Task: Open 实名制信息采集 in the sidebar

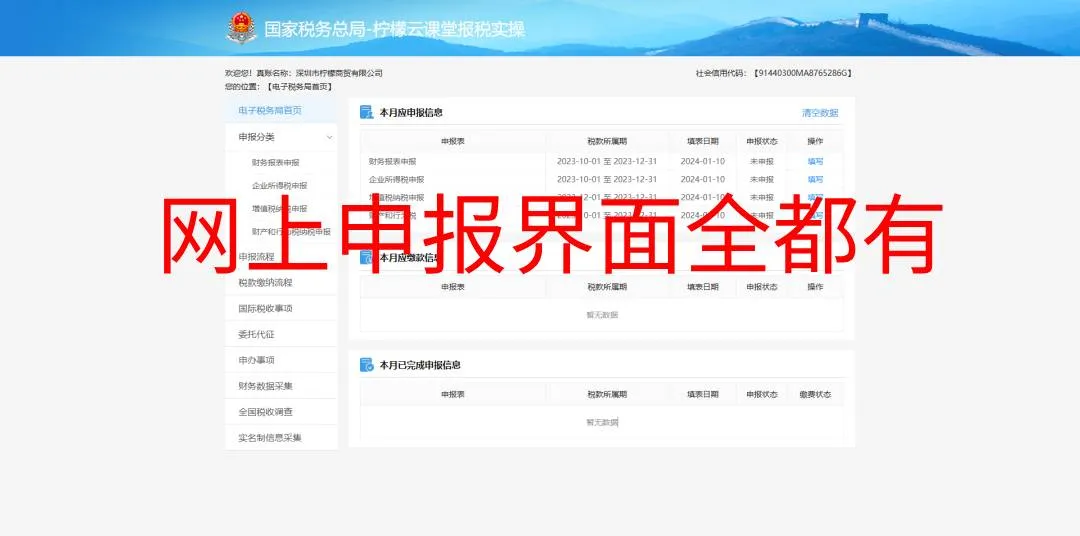Action: click(270, 437)
